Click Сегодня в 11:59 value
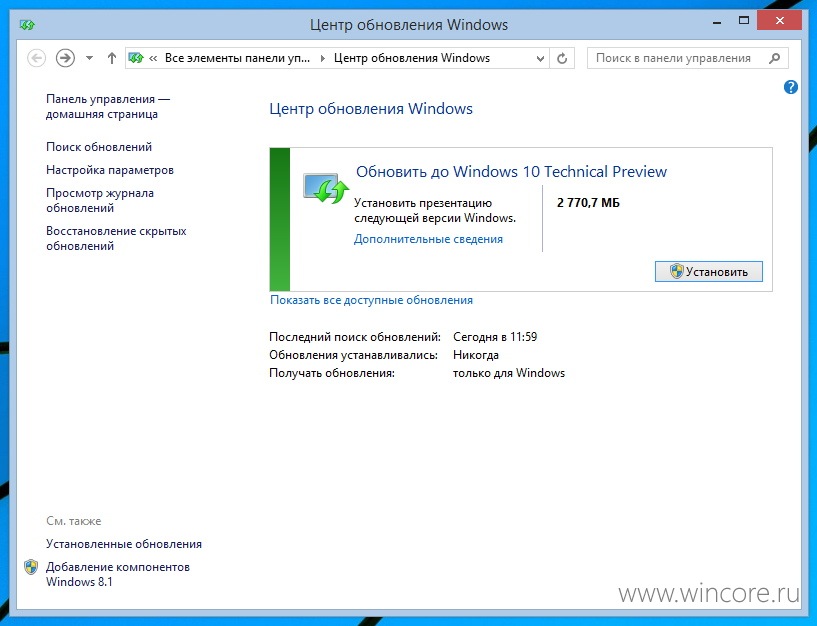This screenshot has height=626, width=817. (x=495, y=337)
